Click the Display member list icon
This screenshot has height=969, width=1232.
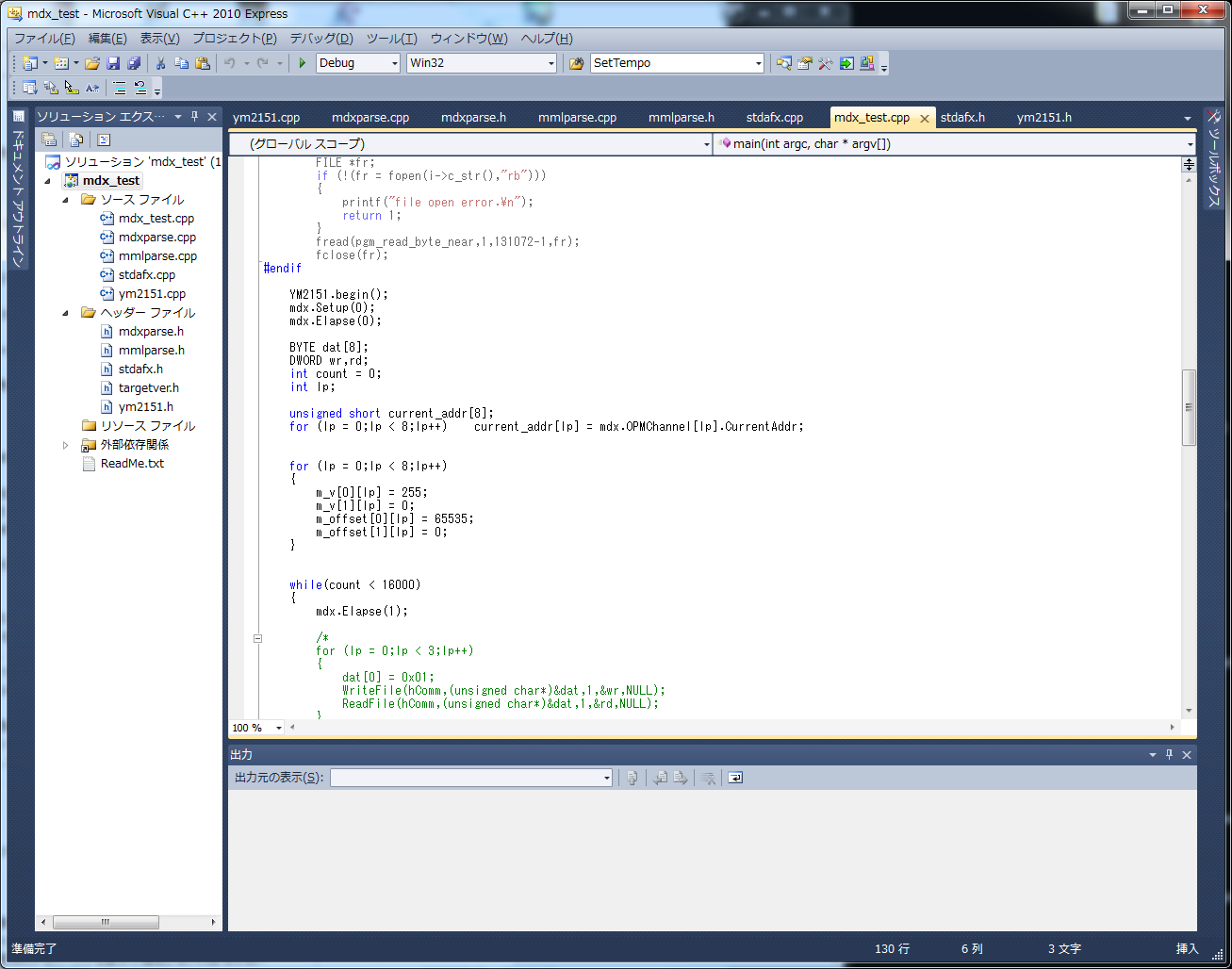[x=30, y=88]
